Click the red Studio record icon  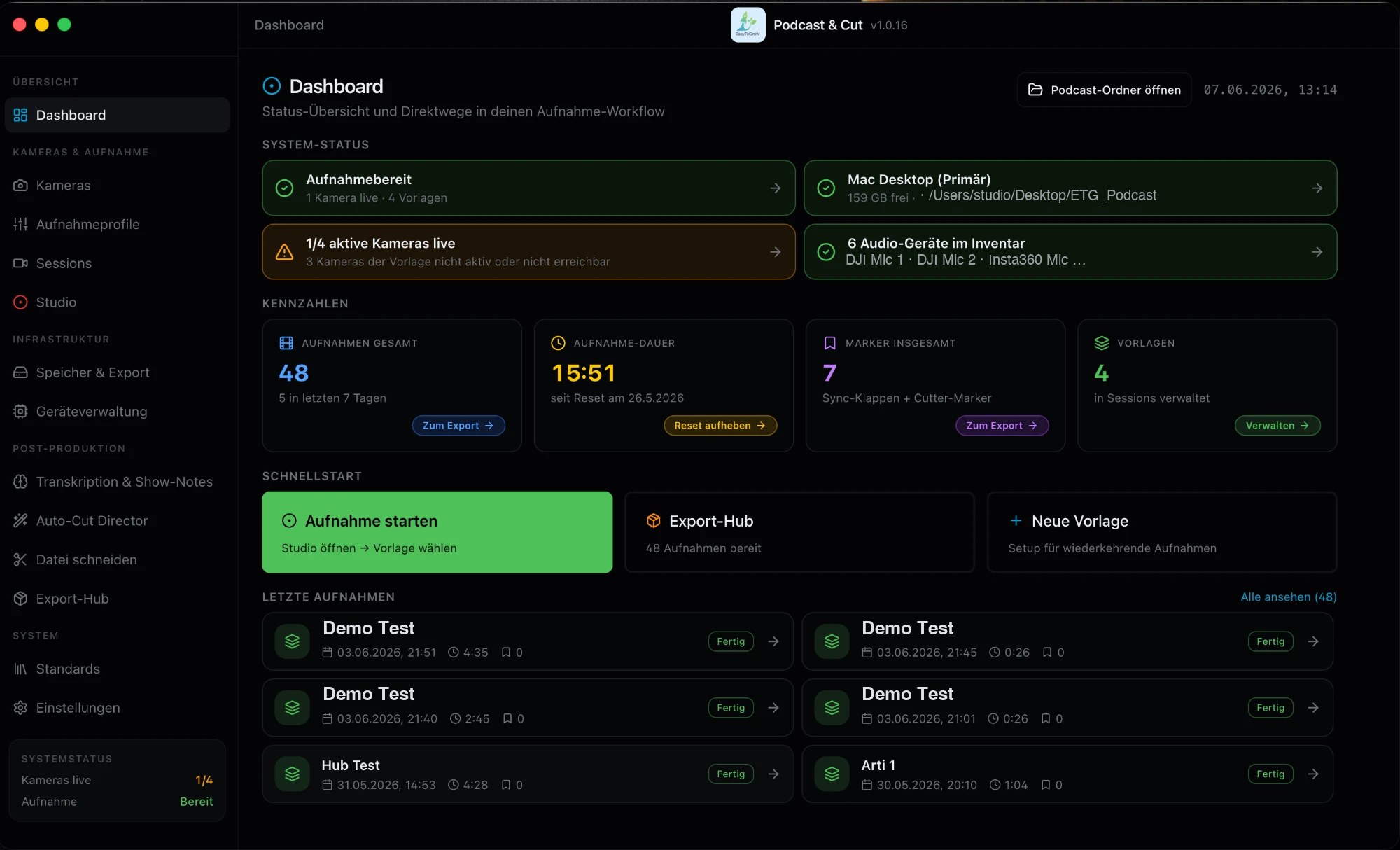tap(20, 302)
